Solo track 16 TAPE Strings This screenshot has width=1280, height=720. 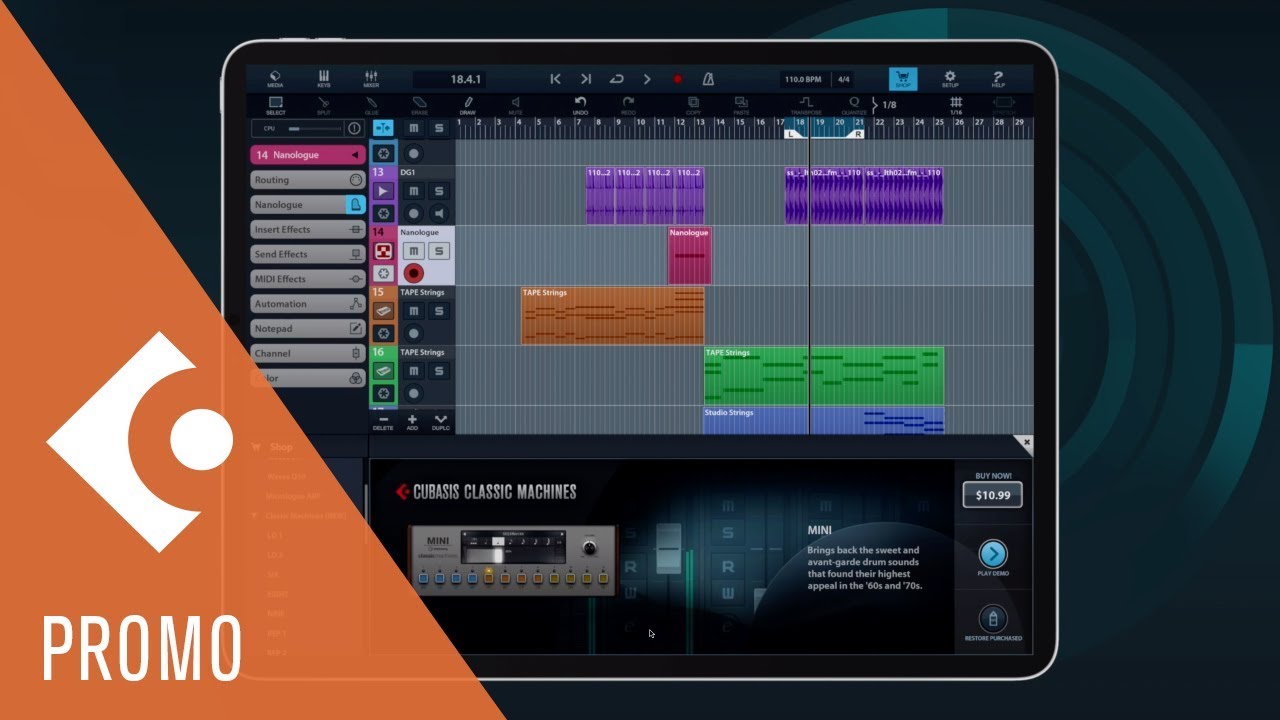click(438, 371)
